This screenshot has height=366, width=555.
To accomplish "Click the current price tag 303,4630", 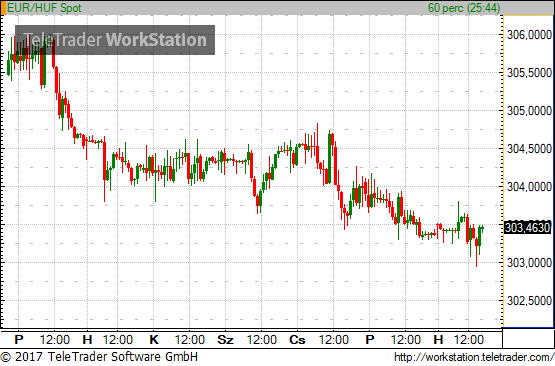I will 527,227.
